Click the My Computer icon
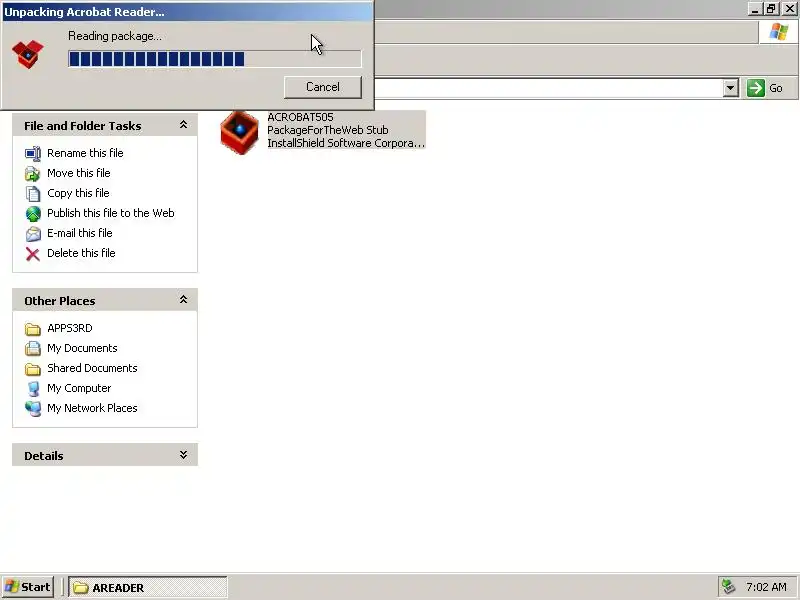This screenshot has height=600, width=800. tap(33, 389)
